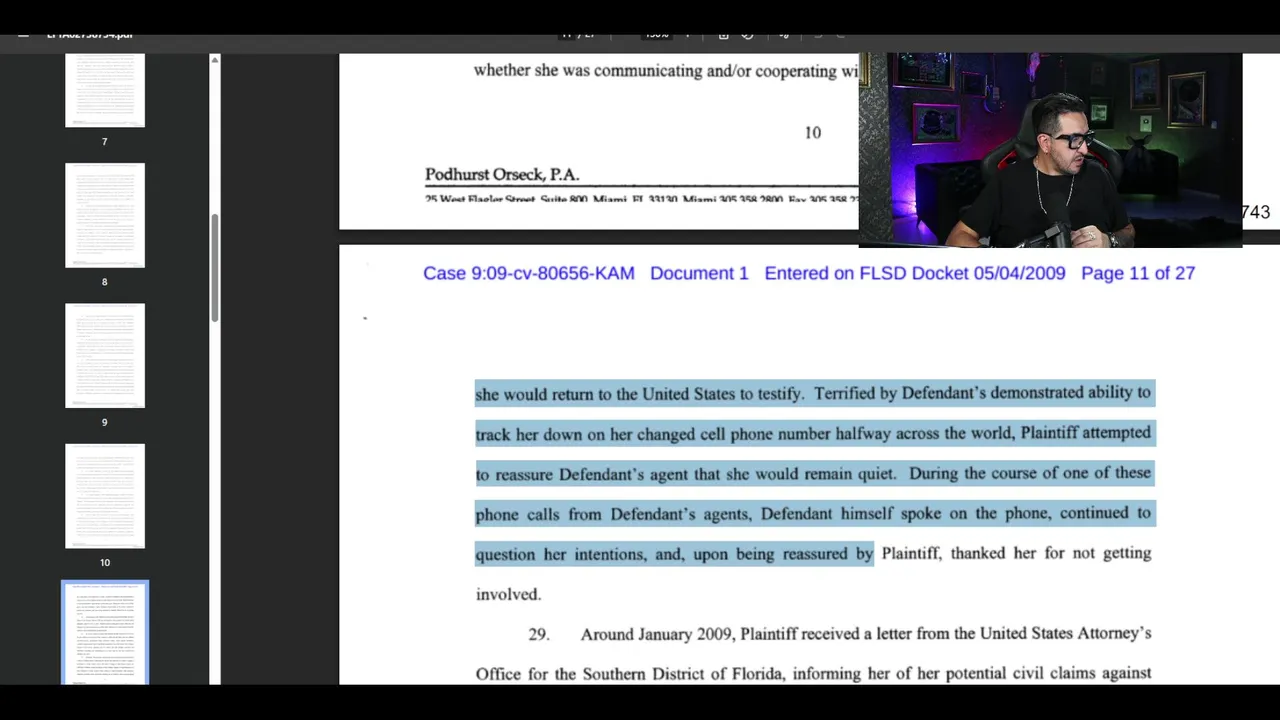Click the page number '10' at page bottom
This screenshot has height=720, width=1280.
coord(813,132)
